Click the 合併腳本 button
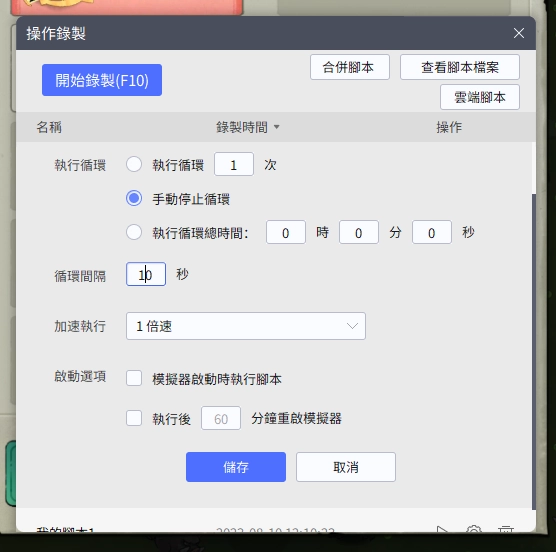The image size is (556, 552). pyautogui.click(x=350, y=67)
